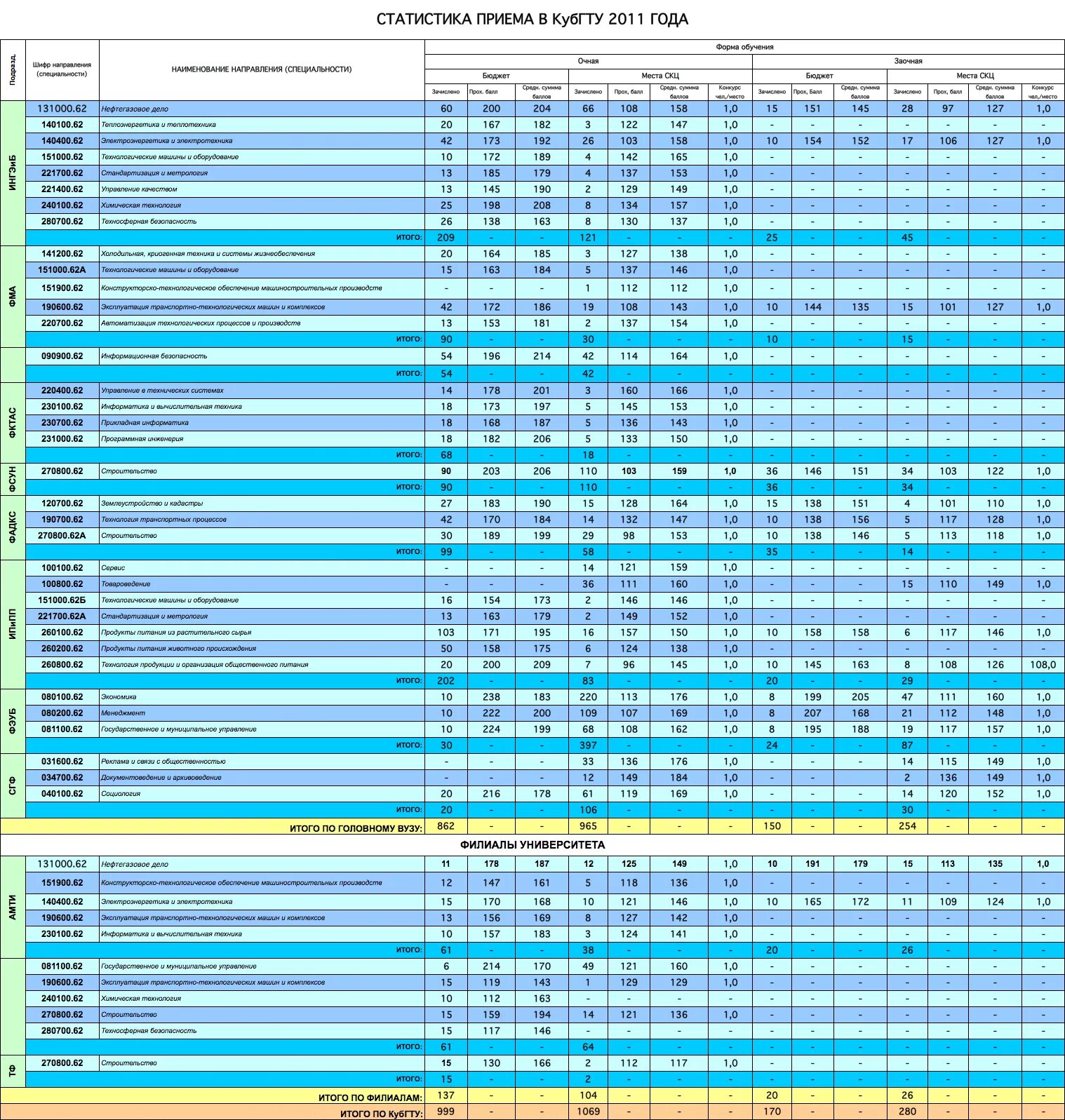Select the 'Места СКЦ' header under Очная
This screenshot has width=1065, height=1120.
(659, 76)
